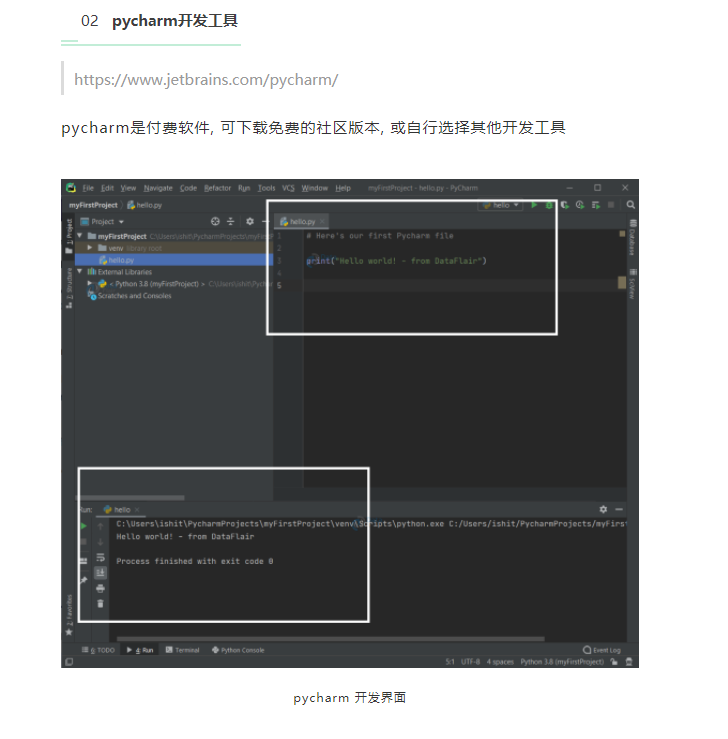Viewport: 728px width, 739px height.
Task: Select Scratches and Consoles item
Action: tap(130, 296)
